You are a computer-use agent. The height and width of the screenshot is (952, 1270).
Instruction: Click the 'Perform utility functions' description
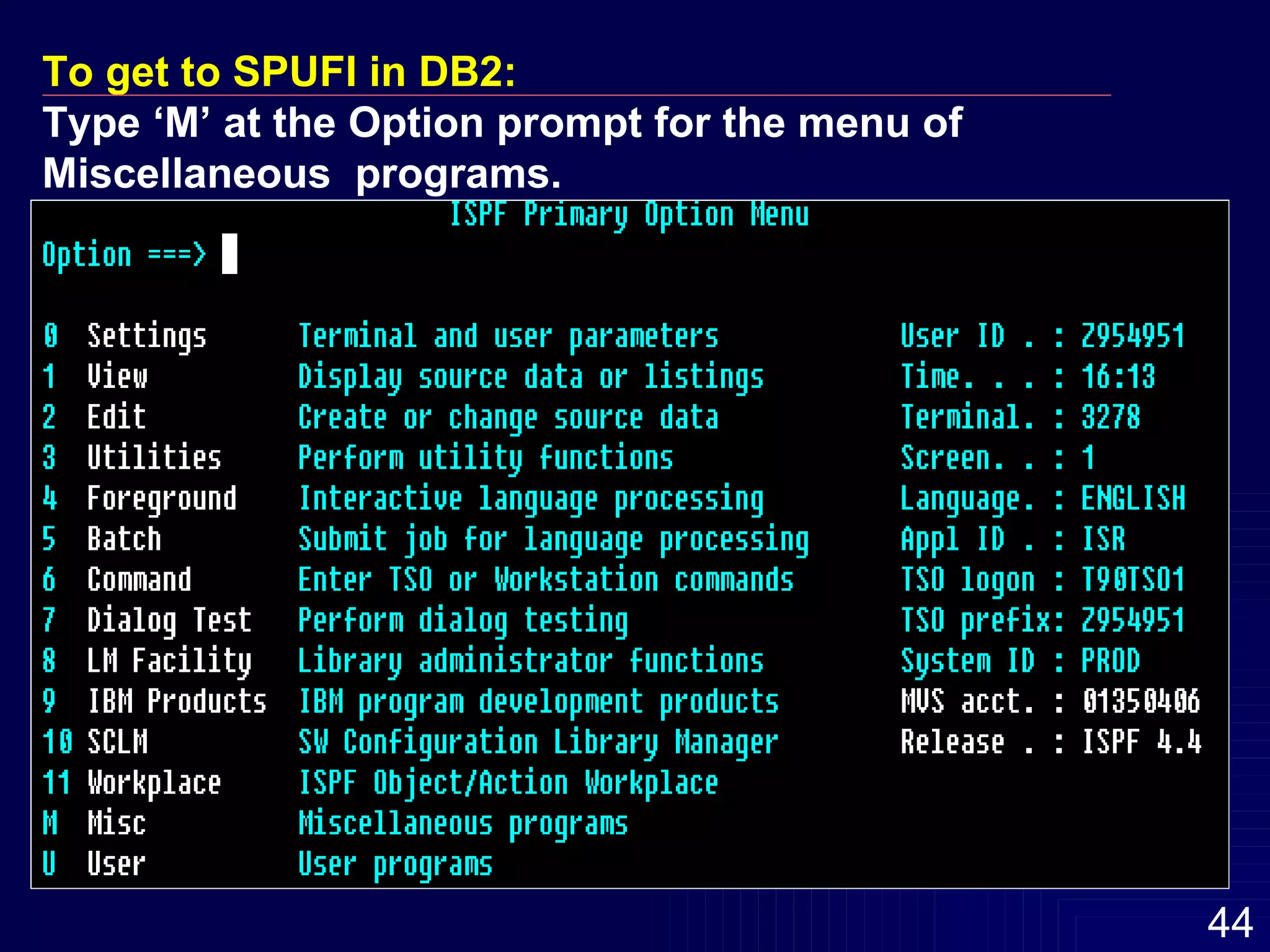(486, 459)
